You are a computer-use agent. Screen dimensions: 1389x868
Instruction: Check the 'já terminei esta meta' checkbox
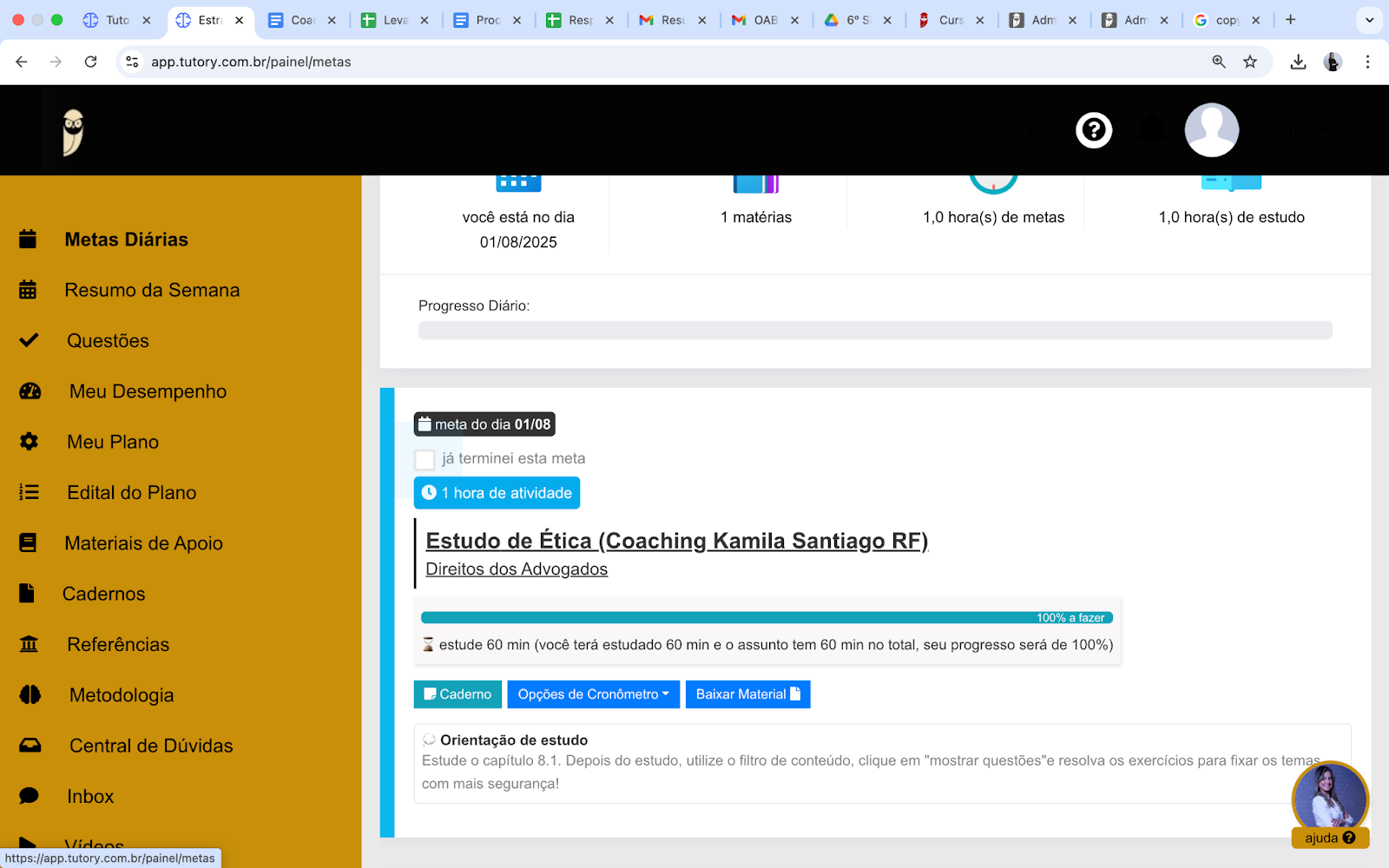425,460
